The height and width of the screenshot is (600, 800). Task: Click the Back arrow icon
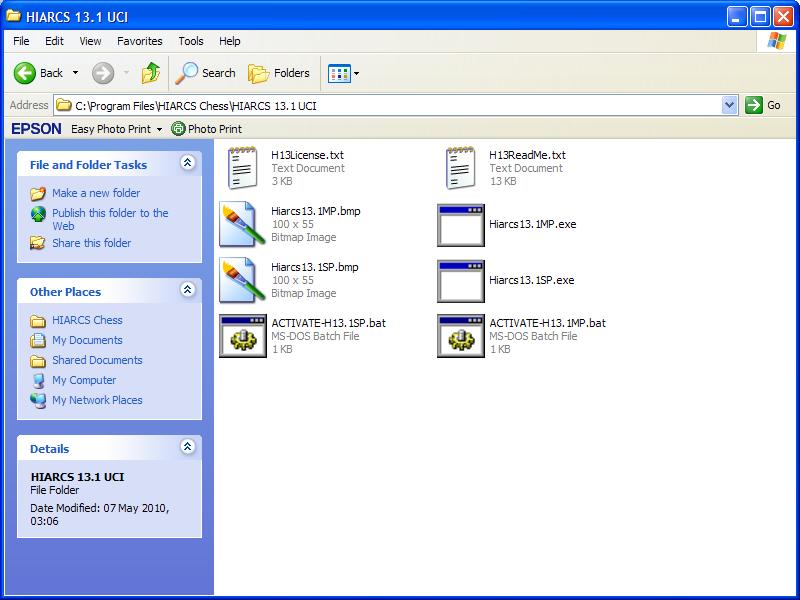coord(26,73)
